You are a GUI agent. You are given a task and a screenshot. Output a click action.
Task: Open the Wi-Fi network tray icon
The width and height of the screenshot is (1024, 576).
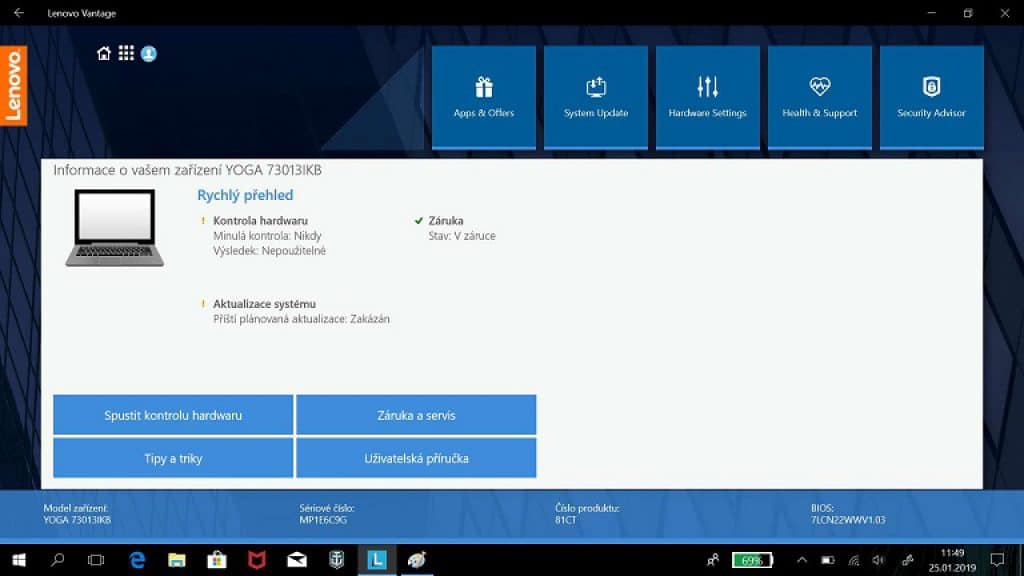[854, 560]
